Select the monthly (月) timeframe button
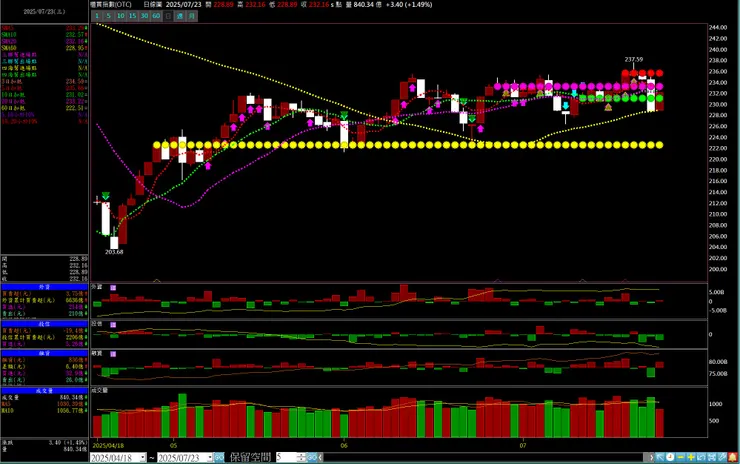 (192, 16)
